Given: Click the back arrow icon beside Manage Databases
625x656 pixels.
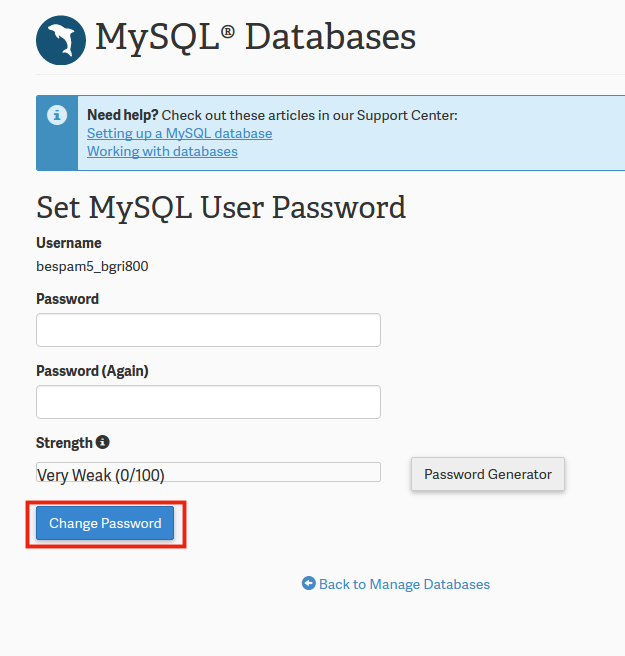Looking at the screenshot, I should (309, 584).
